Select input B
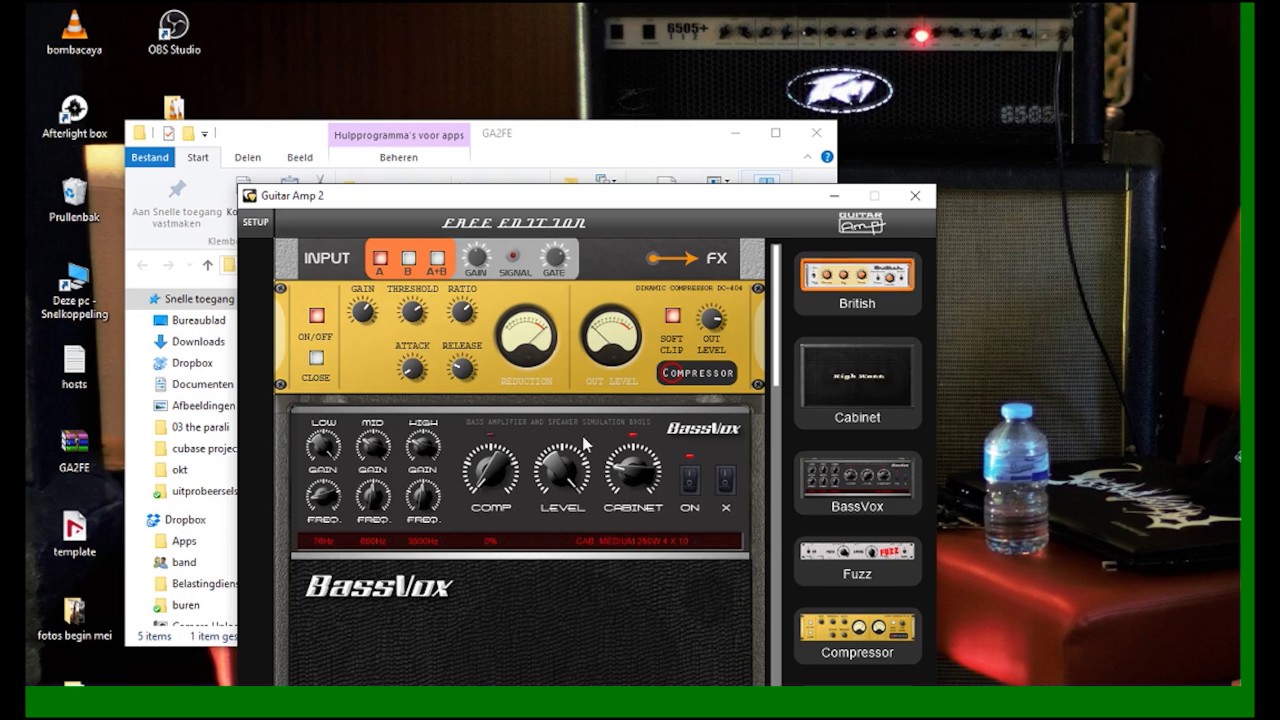Image resolution: width=1280 pixels, height=720 pixels. (x=408, y=258)
